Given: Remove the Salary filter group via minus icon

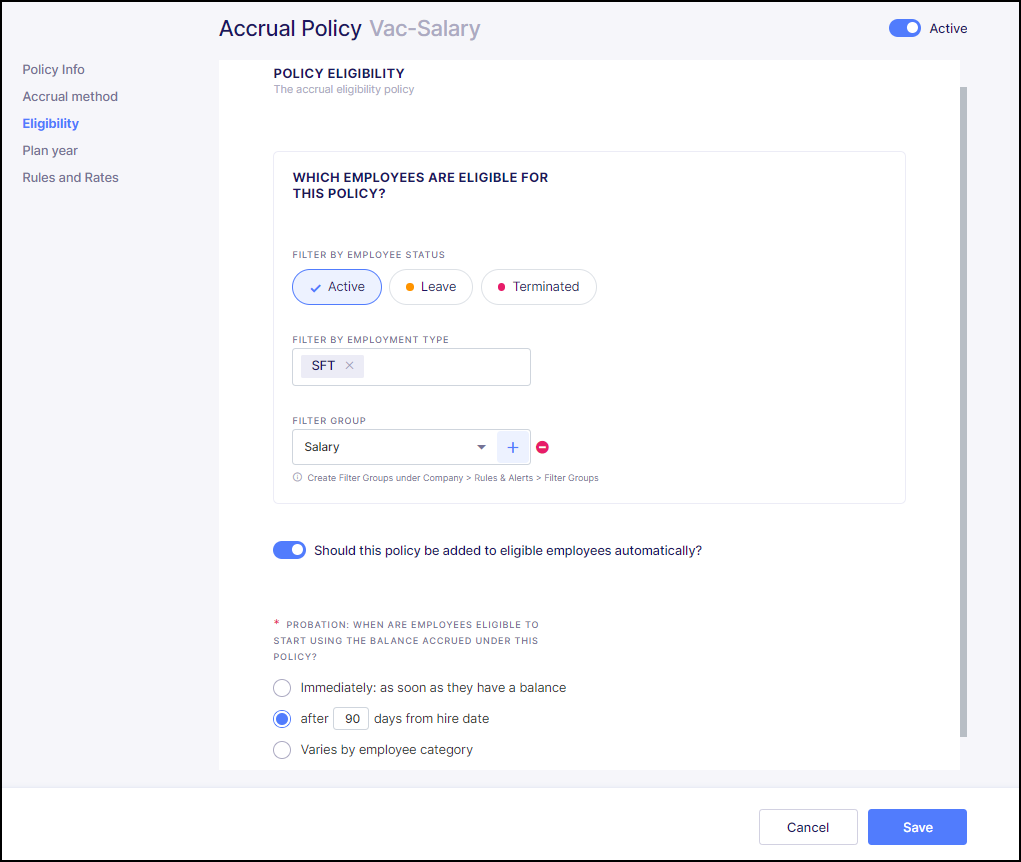Looking at the screenshot, I should tap(542, 446).
